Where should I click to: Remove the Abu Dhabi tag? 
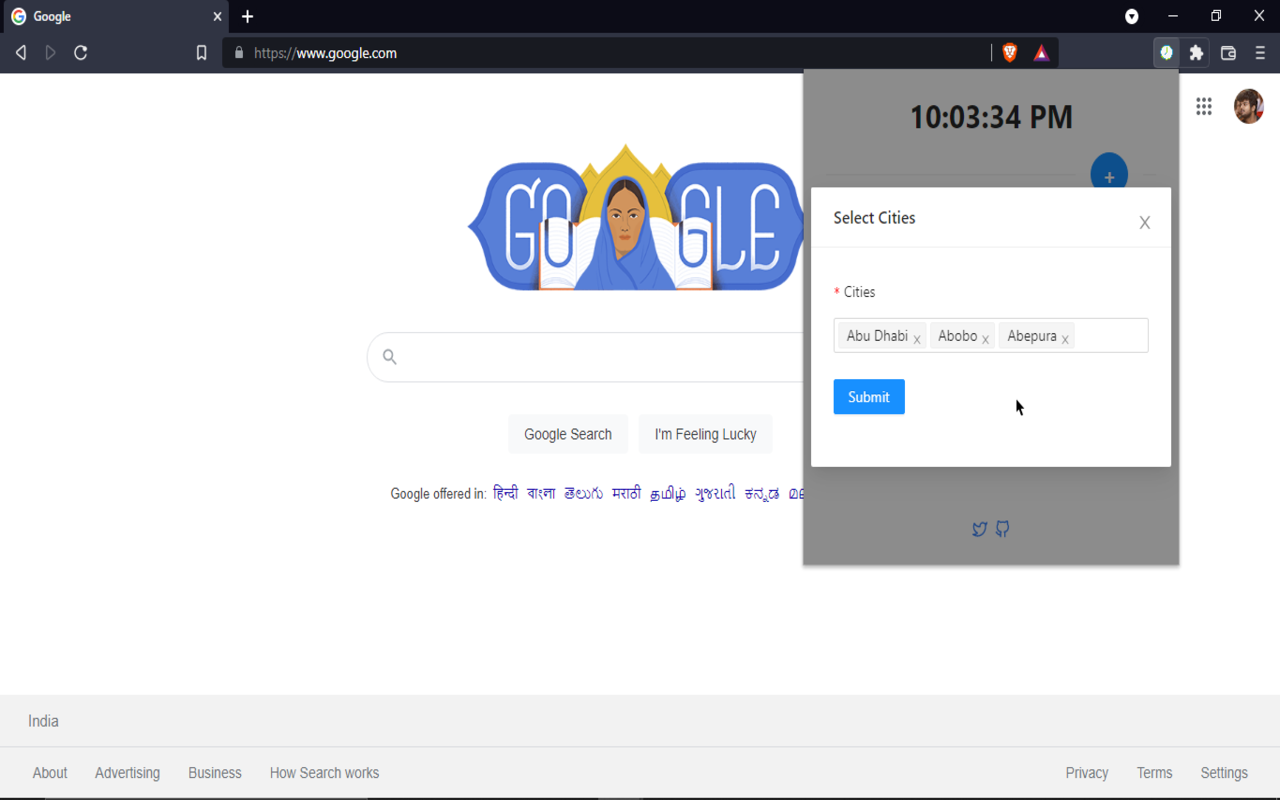coord(917,339)
